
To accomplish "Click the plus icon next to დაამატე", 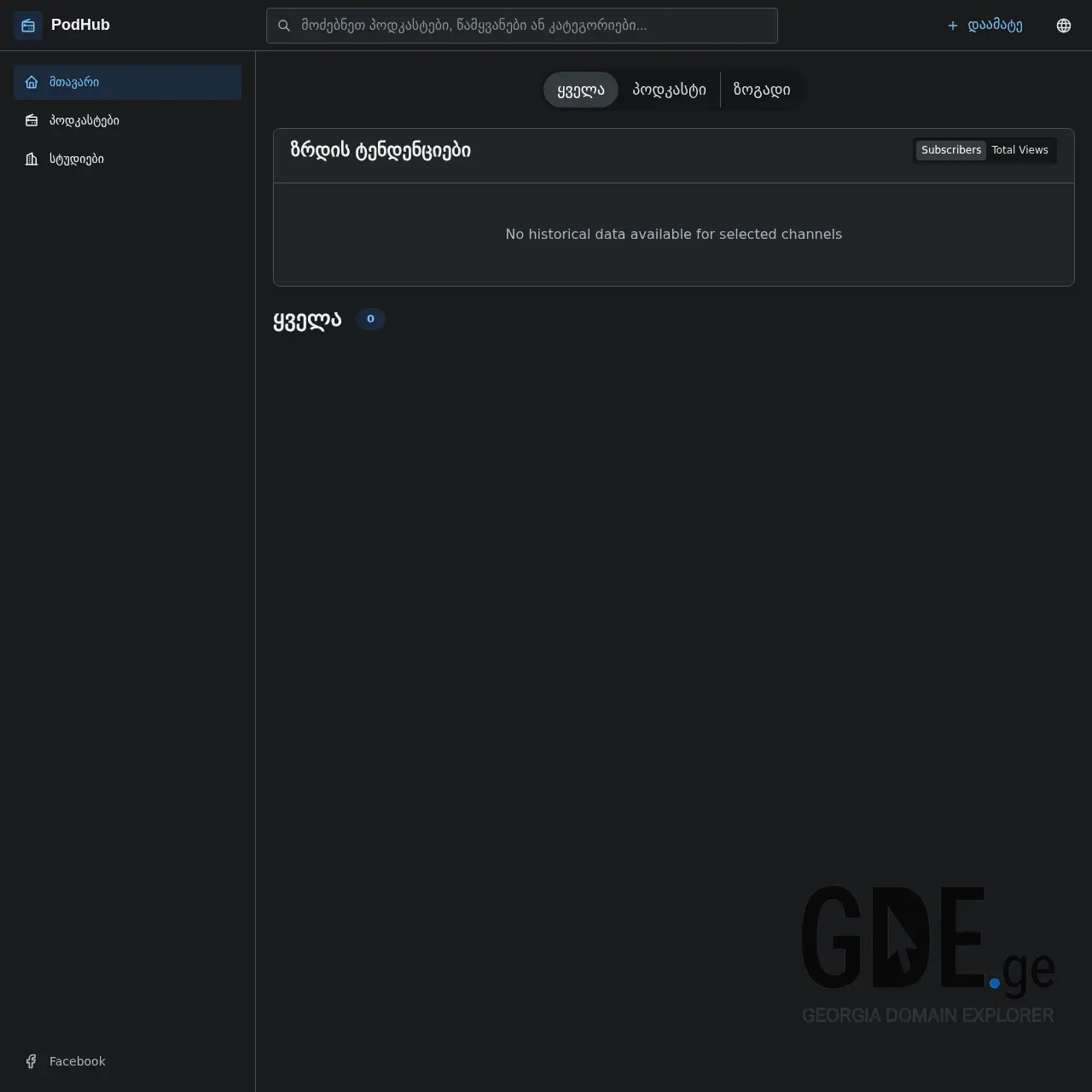I will click(x=952, y=26).
